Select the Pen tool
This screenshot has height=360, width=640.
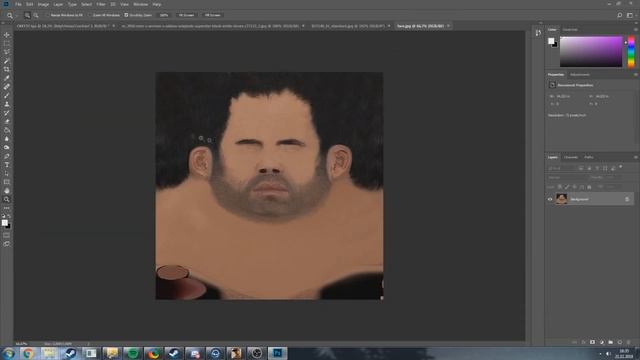[x=7, y=156]
